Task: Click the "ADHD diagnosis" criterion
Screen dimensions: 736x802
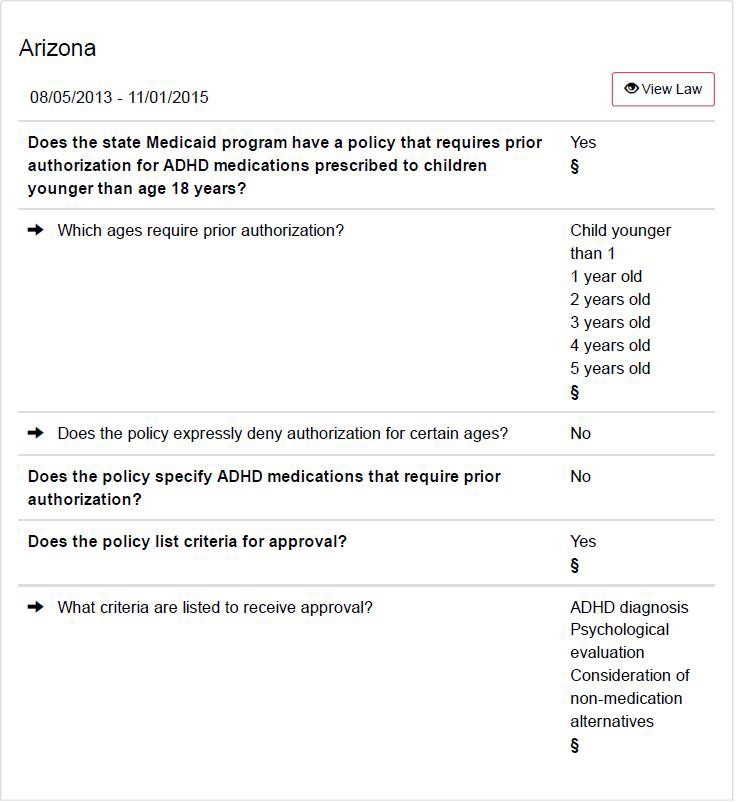Action: 629,607
